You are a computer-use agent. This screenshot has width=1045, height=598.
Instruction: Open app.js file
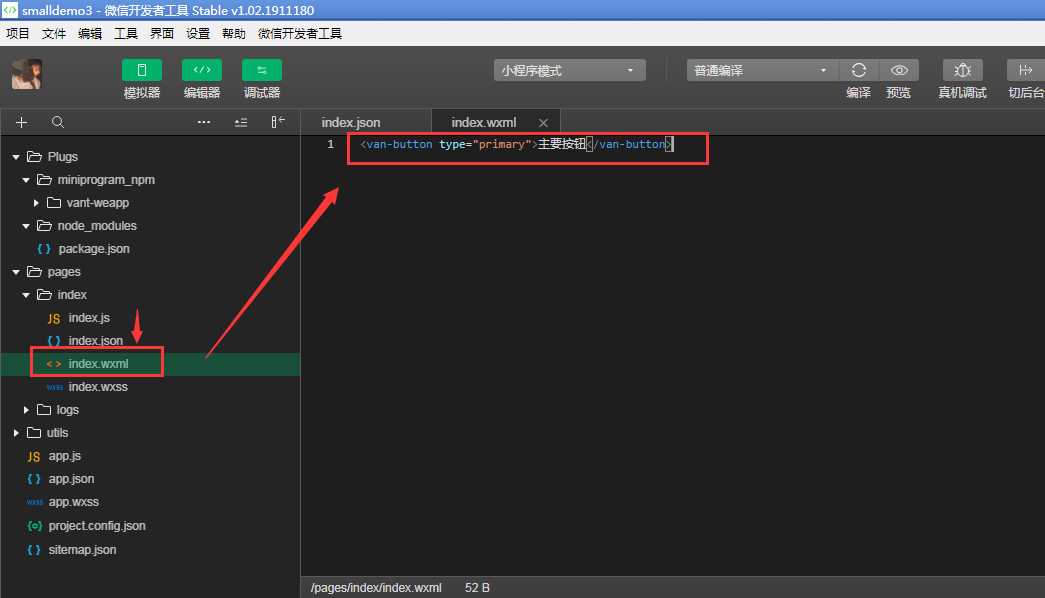(x=65, y=456)
